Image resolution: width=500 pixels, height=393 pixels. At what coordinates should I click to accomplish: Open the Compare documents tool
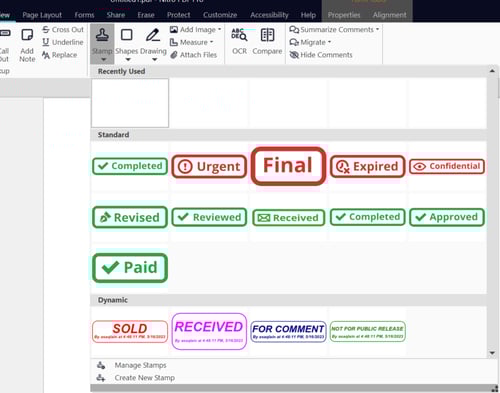(x=267, y=35)
